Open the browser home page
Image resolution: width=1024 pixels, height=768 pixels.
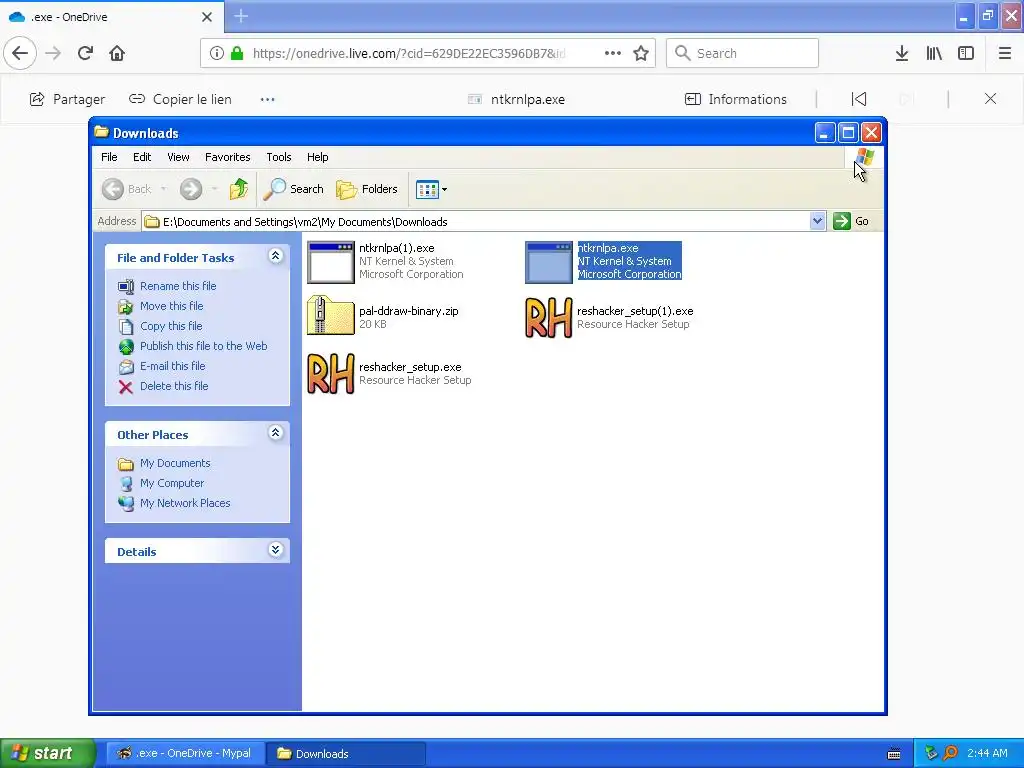(117, 53)
